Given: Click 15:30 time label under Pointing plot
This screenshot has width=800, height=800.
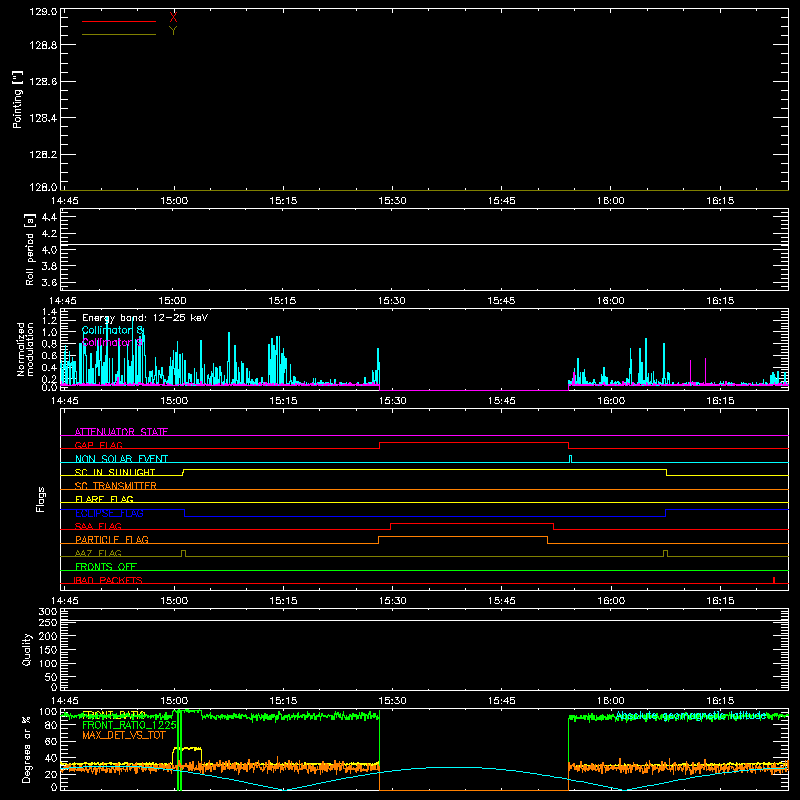Looking at the screenshot, I should pos(392,201).
